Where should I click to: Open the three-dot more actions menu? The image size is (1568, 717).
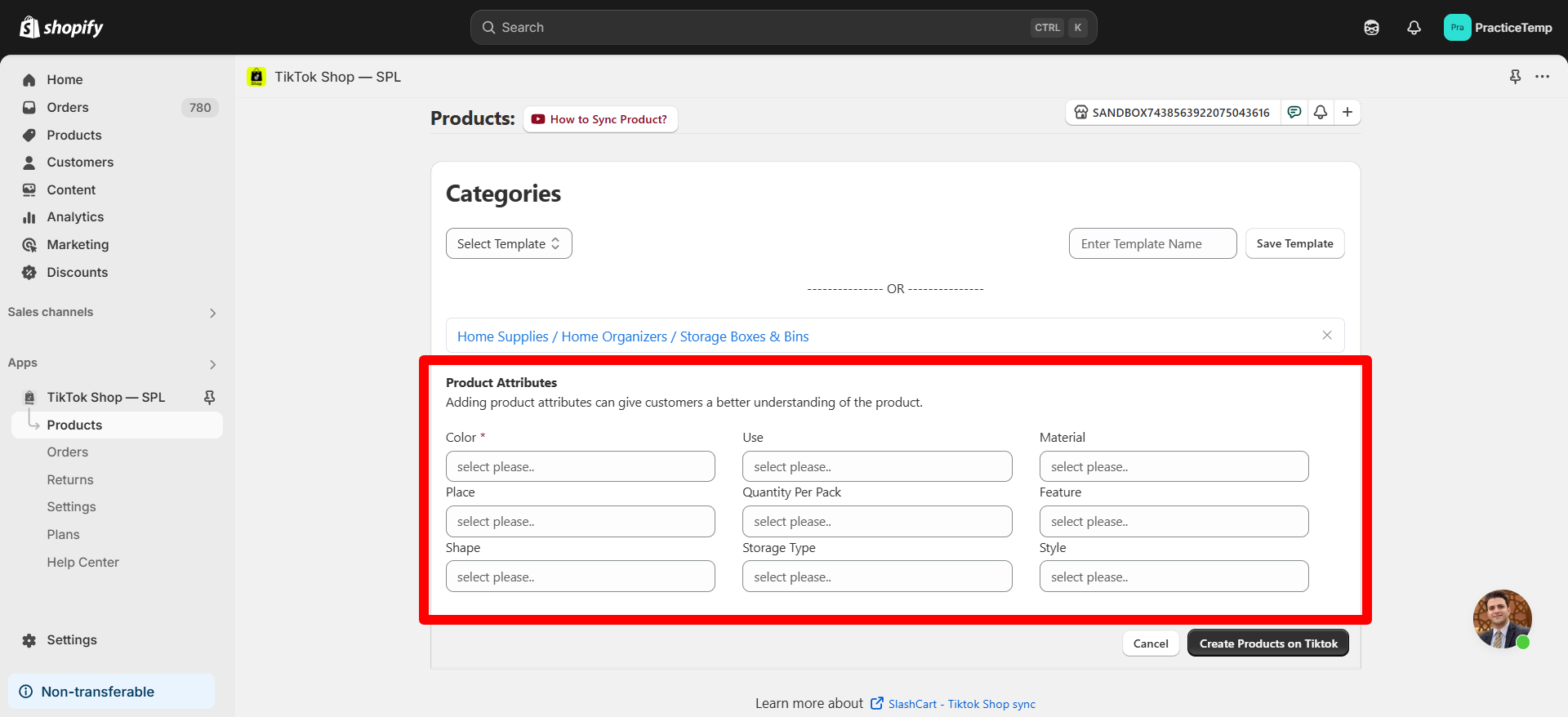point(1542,77)
